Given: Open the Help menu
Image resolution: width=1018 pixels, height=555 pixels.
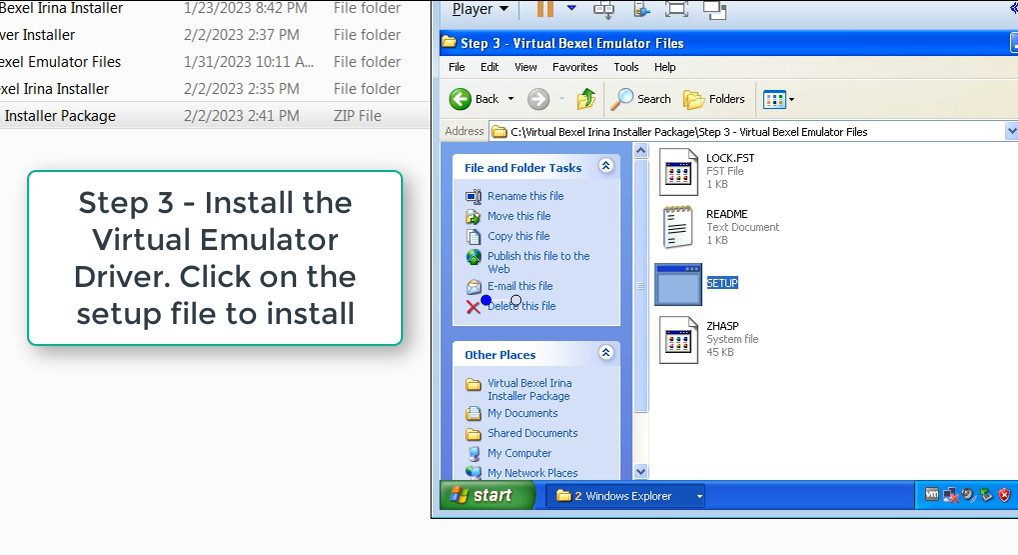Looking at the screenshot, I should 664,67.
